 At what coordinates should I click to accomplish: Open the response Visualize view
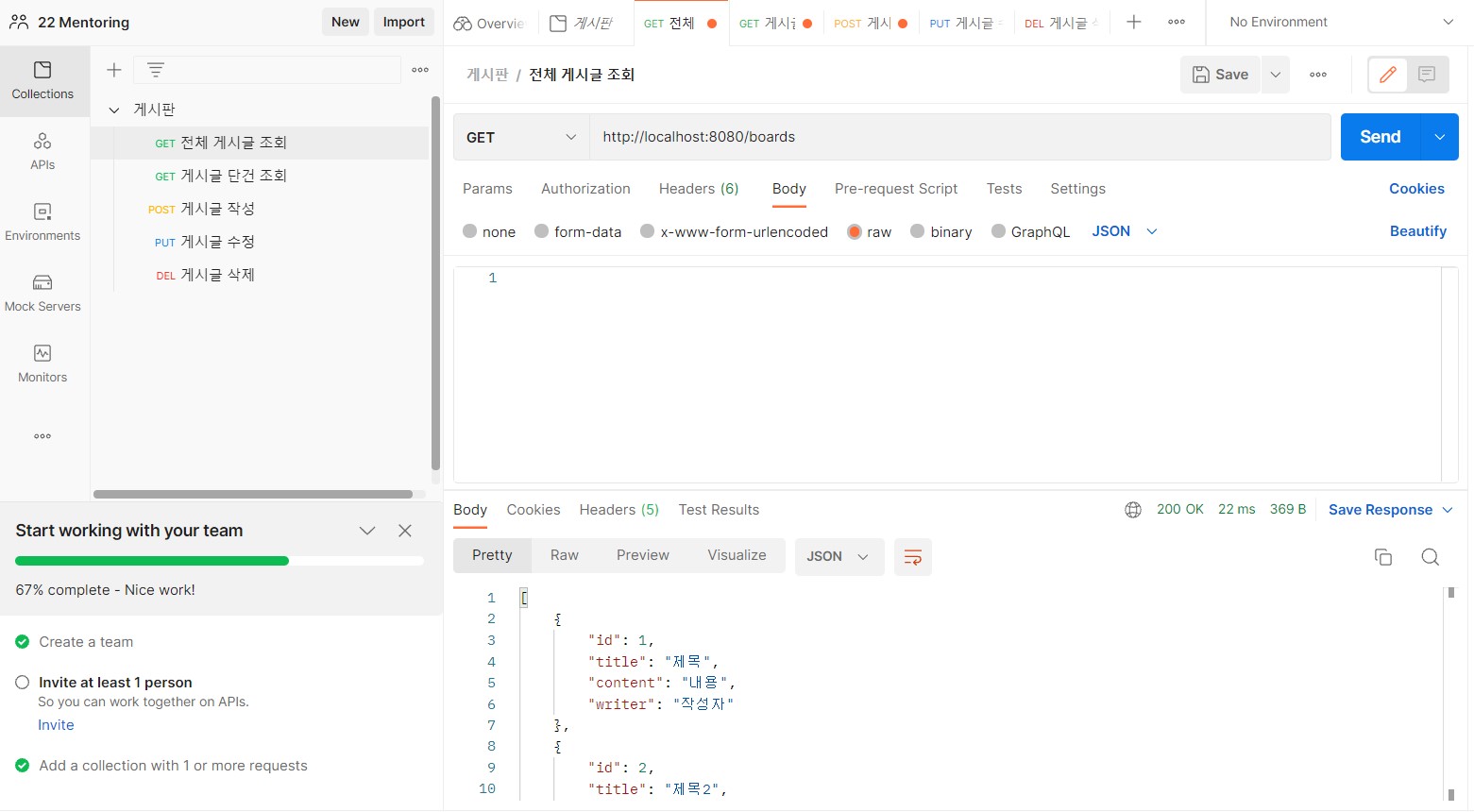[x=737, y=555]
